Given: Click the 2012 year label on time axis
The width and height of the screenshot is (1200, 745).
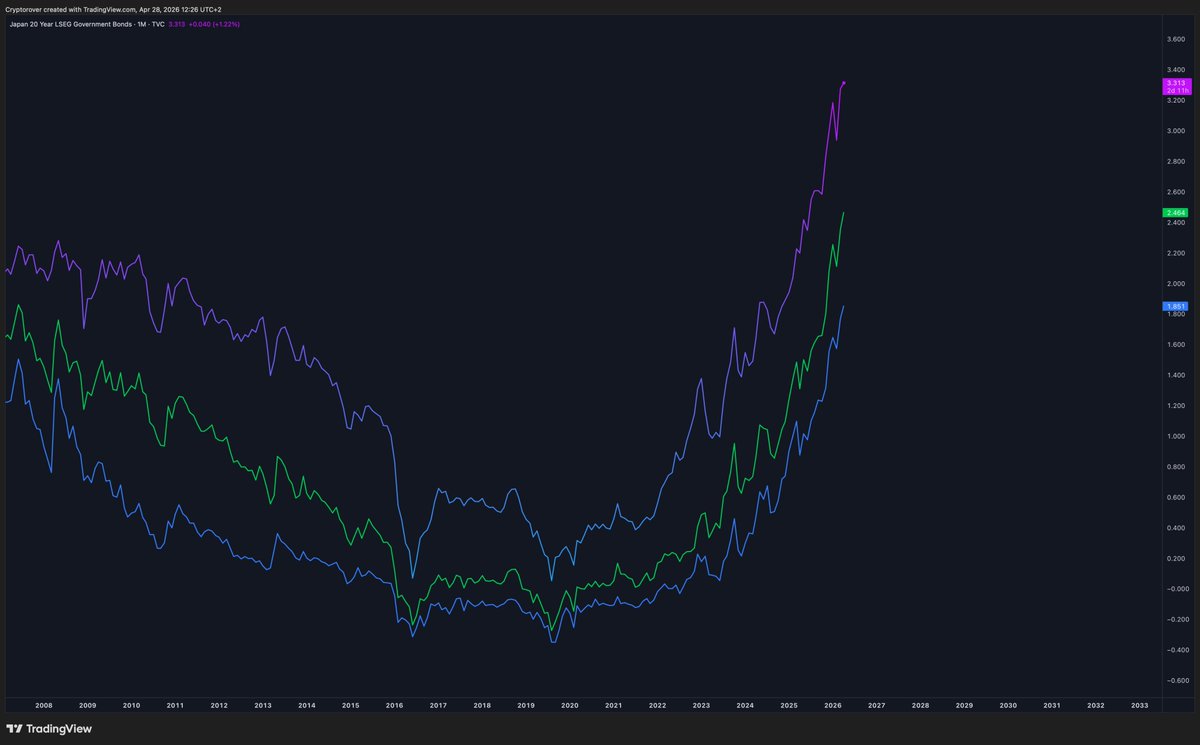Looking at the screenshot, I should [x=219, y=705].
